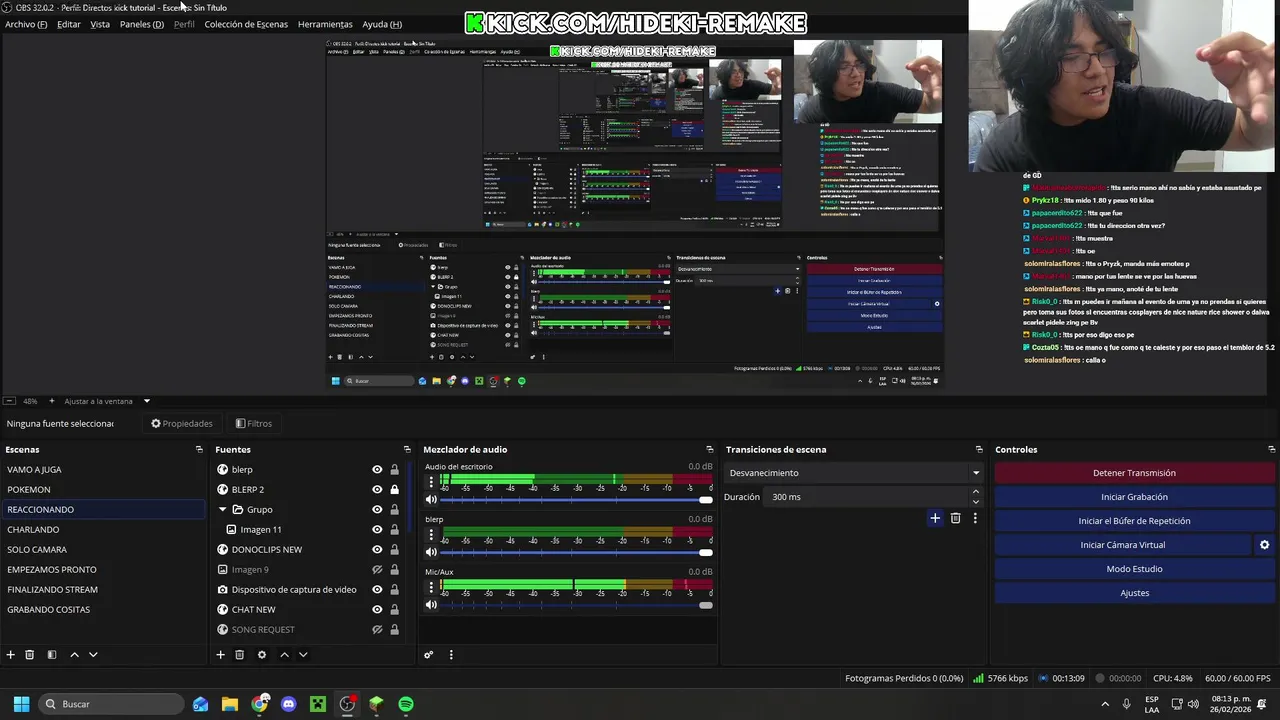This screenshot has width=1280, height=720.
Task: Mute Audio del escritorio speaker icon
Action: [x=431, y=500]
